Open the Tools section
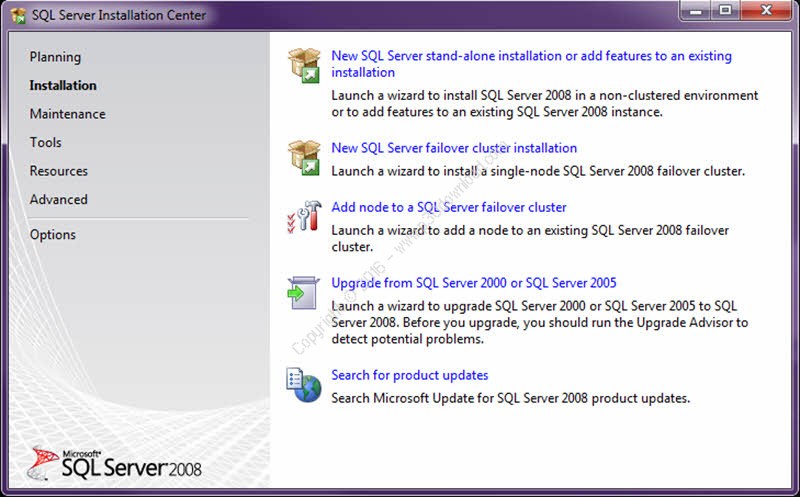 click(x=45, y=143)
